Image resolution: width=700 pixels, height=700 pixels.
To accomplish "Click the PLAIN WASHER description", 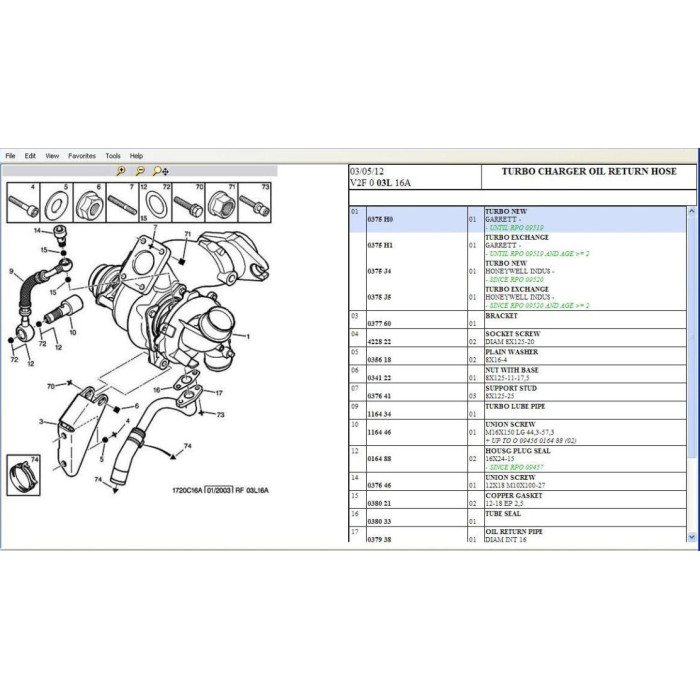I will (512, 356).
